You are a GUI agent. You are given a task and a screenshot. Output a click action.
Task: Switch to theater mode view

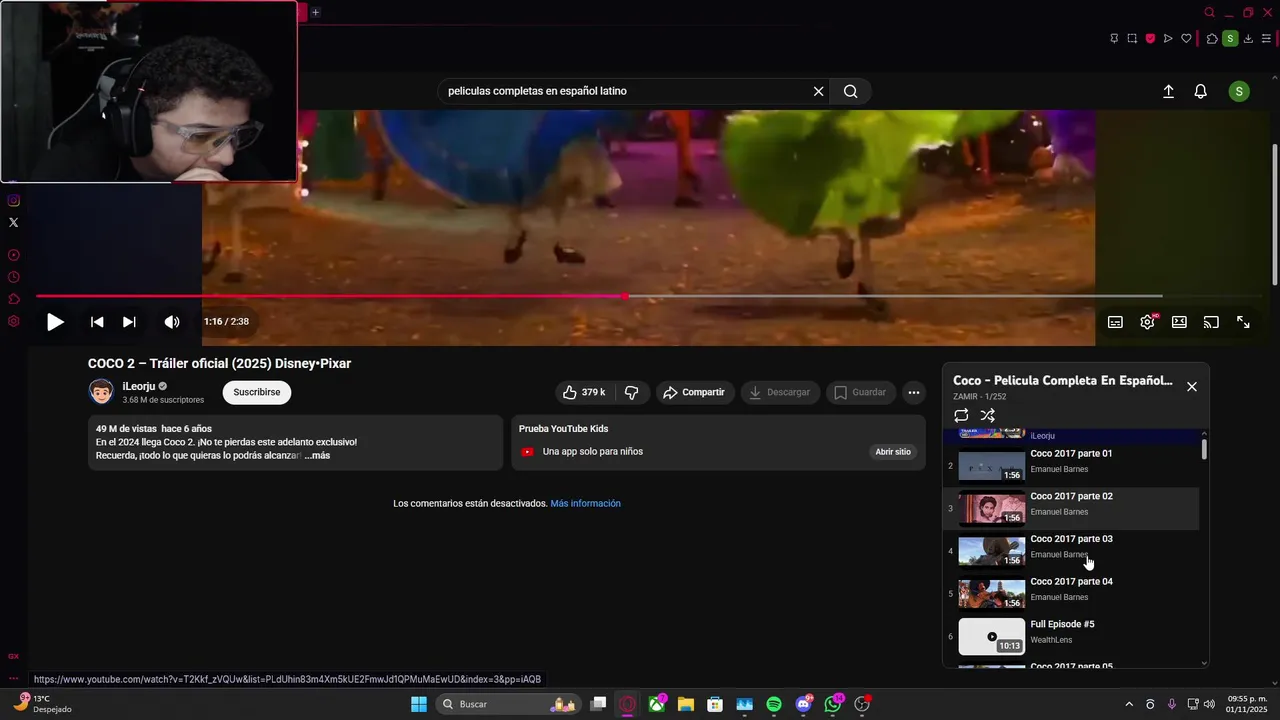click(x=1179, y=322)
